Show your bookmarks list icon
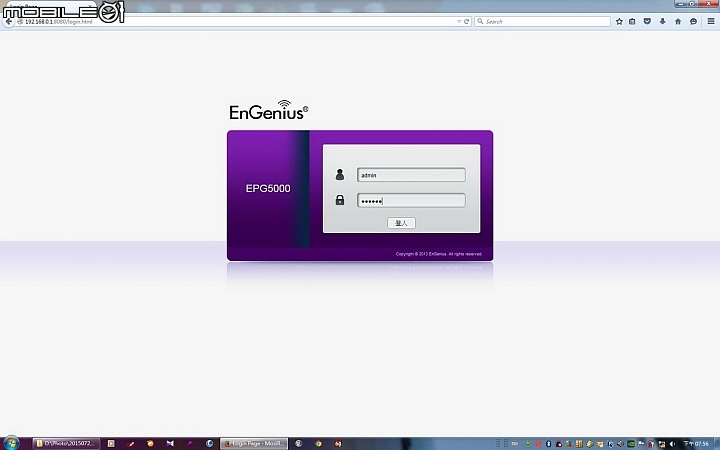The height and width of the screenshot is (450, 720). pyautogui.click(x=632, y=22)
